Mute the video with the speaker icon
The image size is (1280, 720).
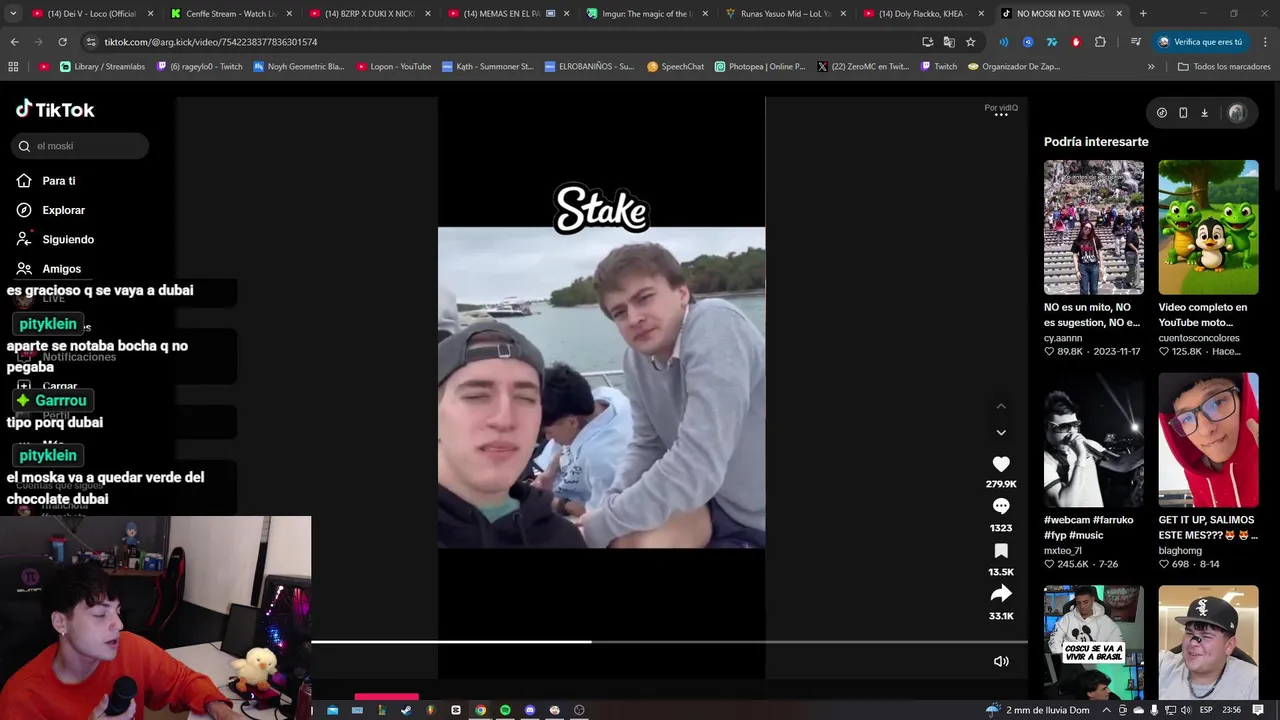pyautogui.click(x=1001, y=661)
